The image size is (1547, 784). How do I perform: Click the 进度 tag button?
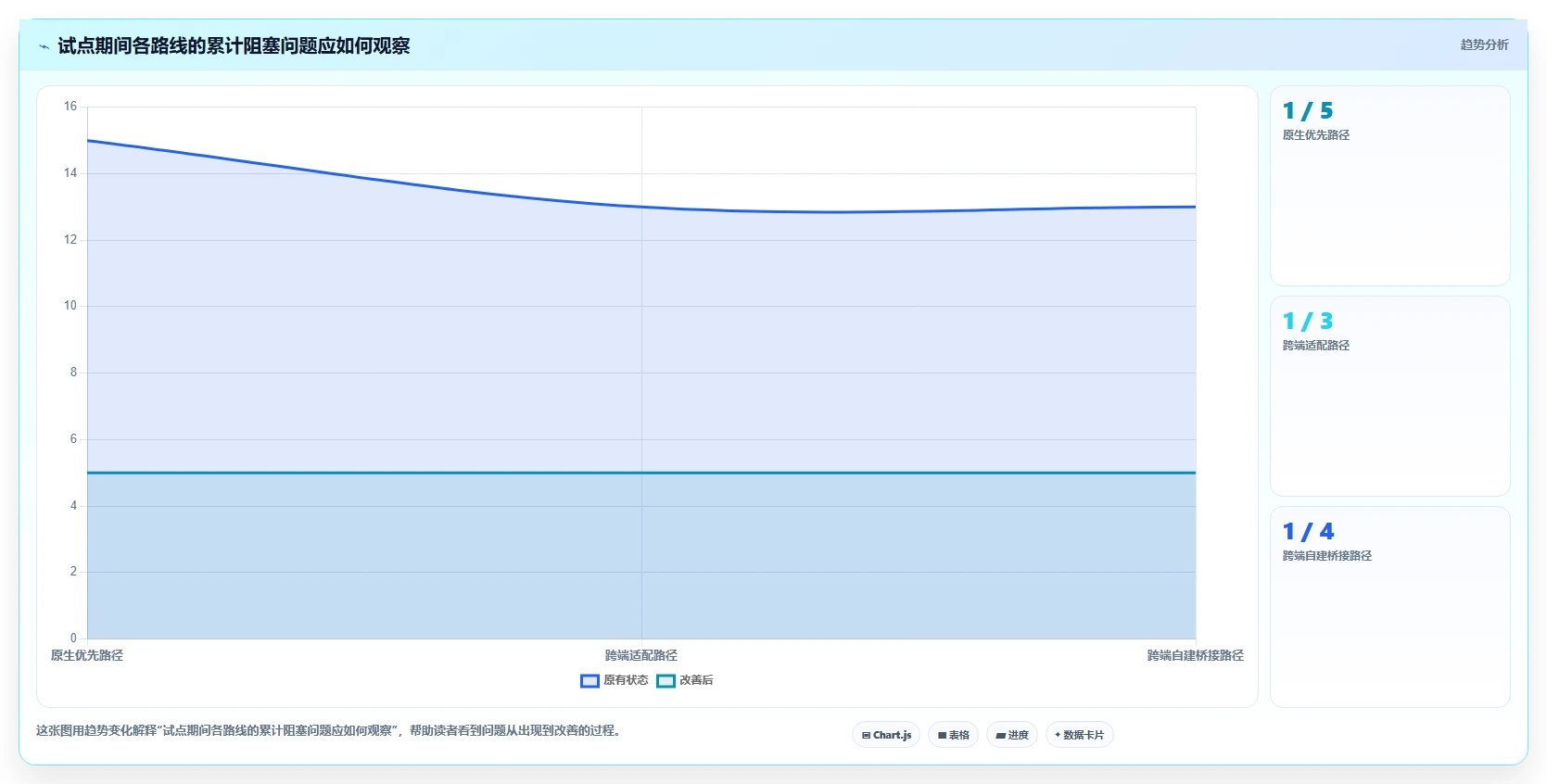click(x=1012, y=735)
